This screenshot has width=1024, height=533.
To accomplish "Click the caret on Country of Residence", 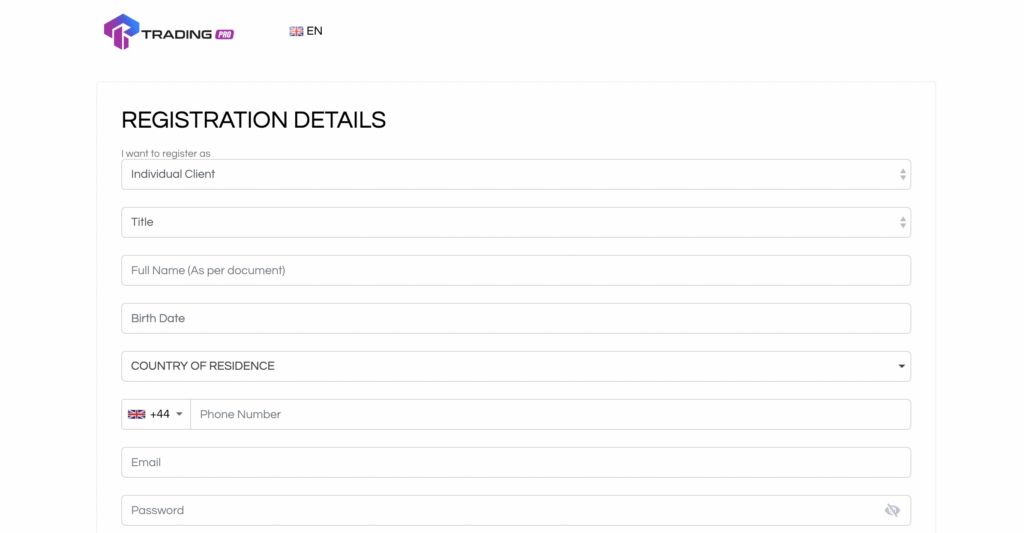I will point(902,366).
